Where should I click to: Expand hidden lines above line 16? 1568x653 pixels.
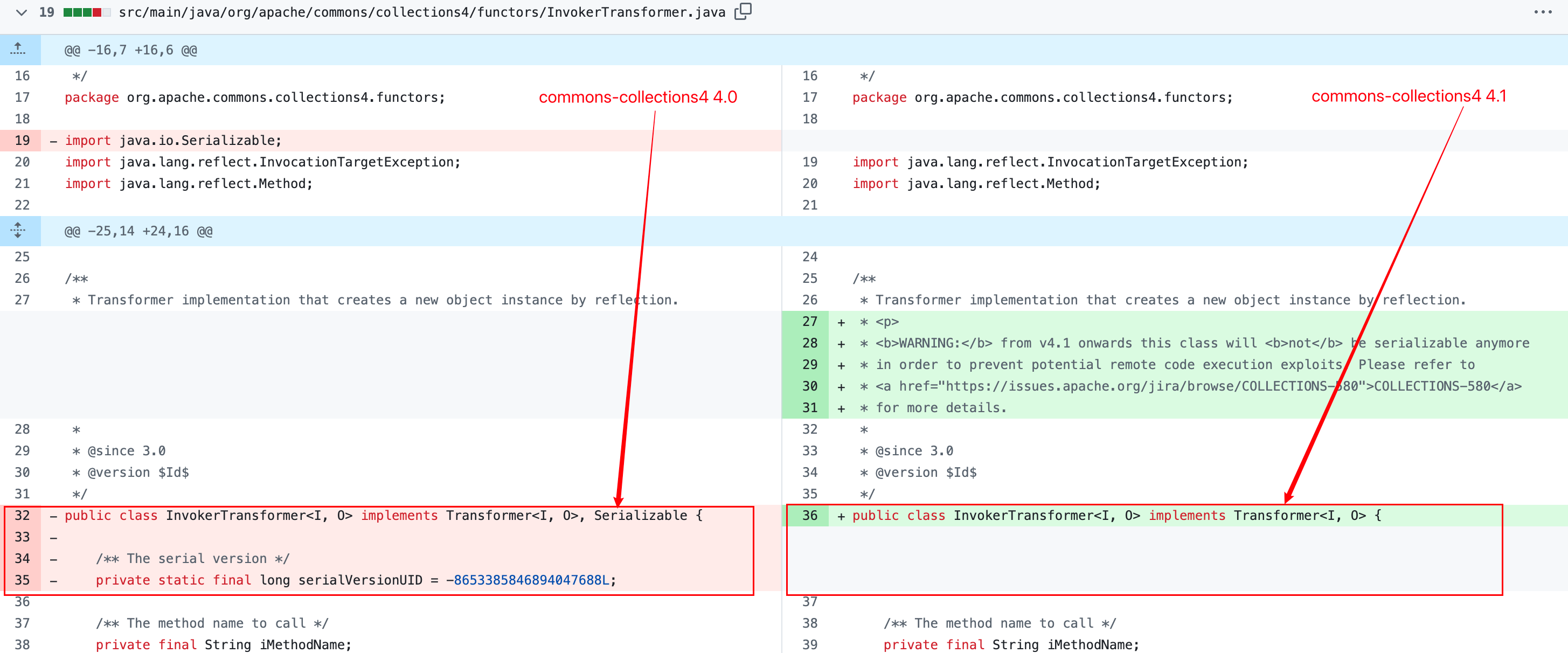[18, 49]
